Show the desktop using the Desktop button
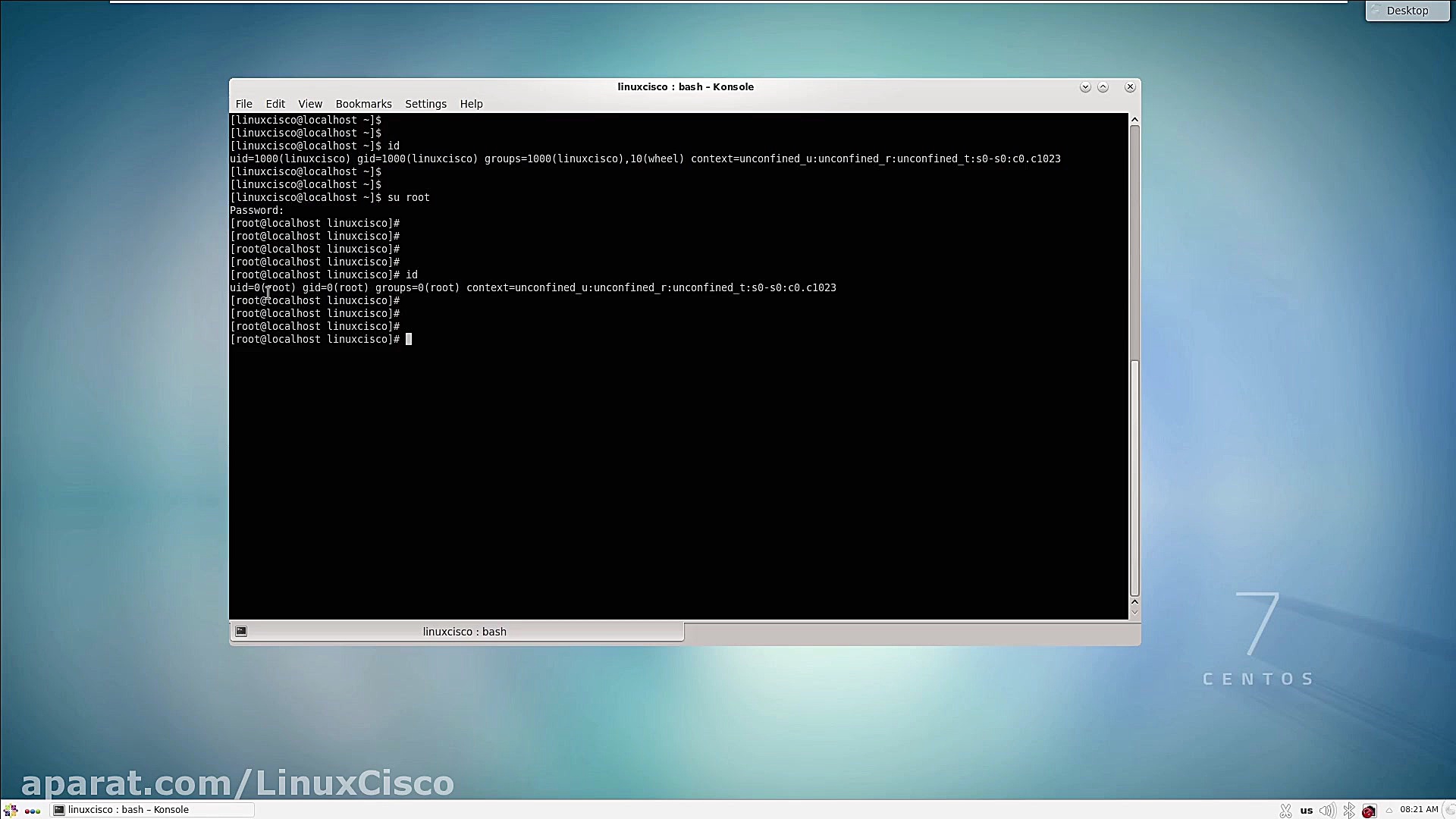The width and height of the screenshot is (1456, 819). [x=1407, y=11]
